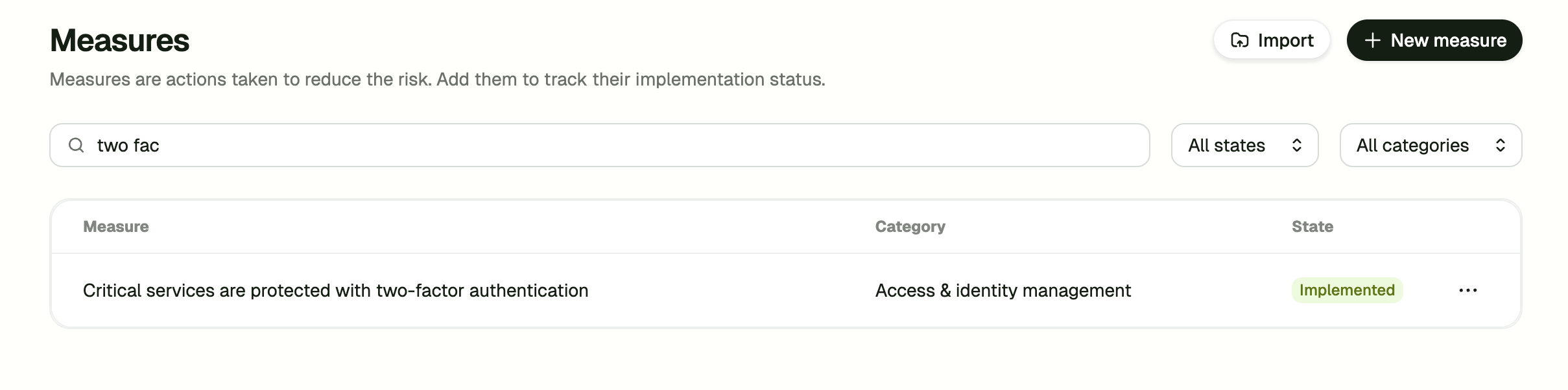The width and height of the screenshot is (1568, 390).
Task: Click the plus icon on New measure
Action: [x=1372, y=40]
